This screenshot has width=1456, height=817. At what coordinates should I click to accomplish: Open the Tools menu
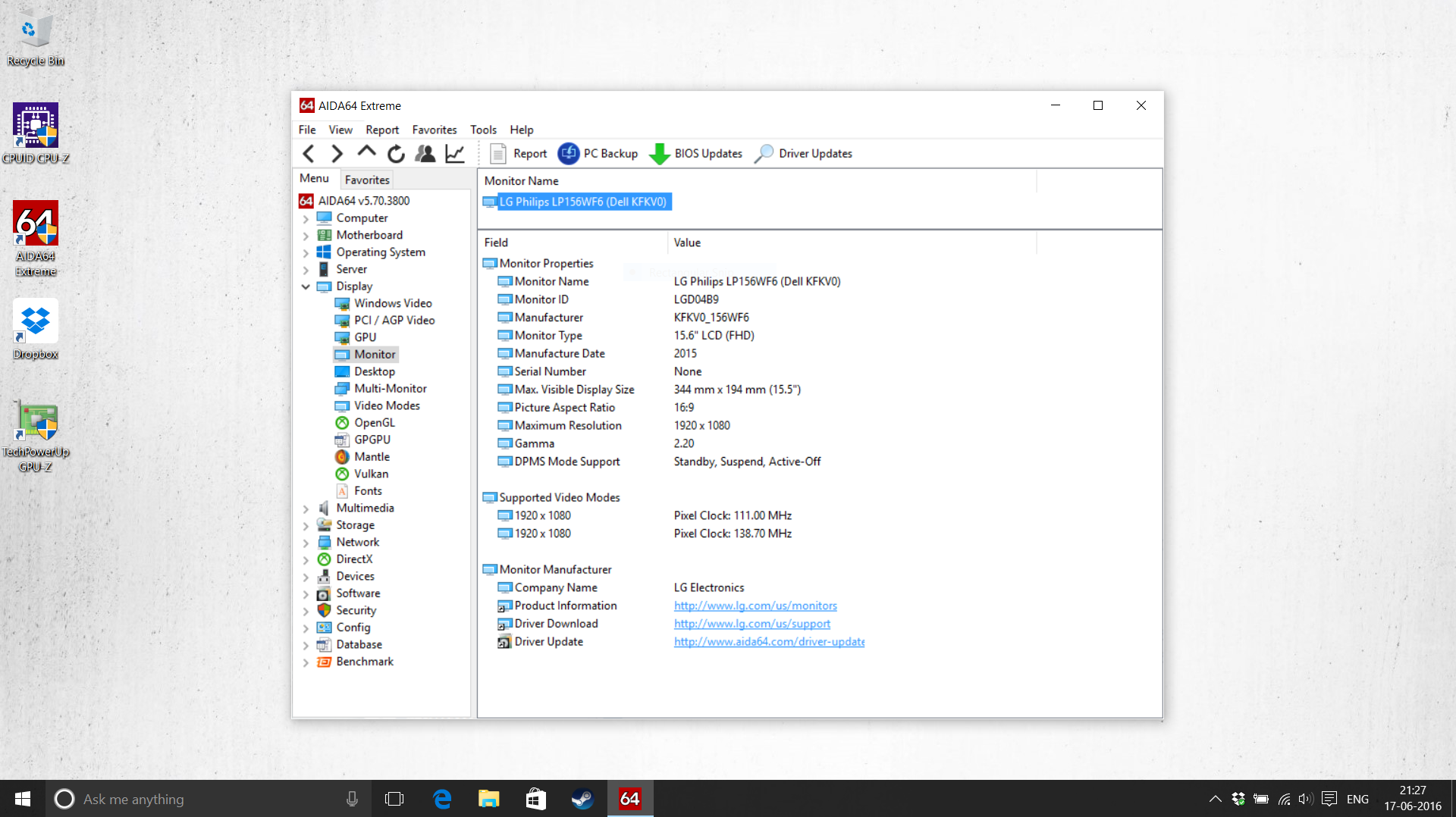[483, 130]
